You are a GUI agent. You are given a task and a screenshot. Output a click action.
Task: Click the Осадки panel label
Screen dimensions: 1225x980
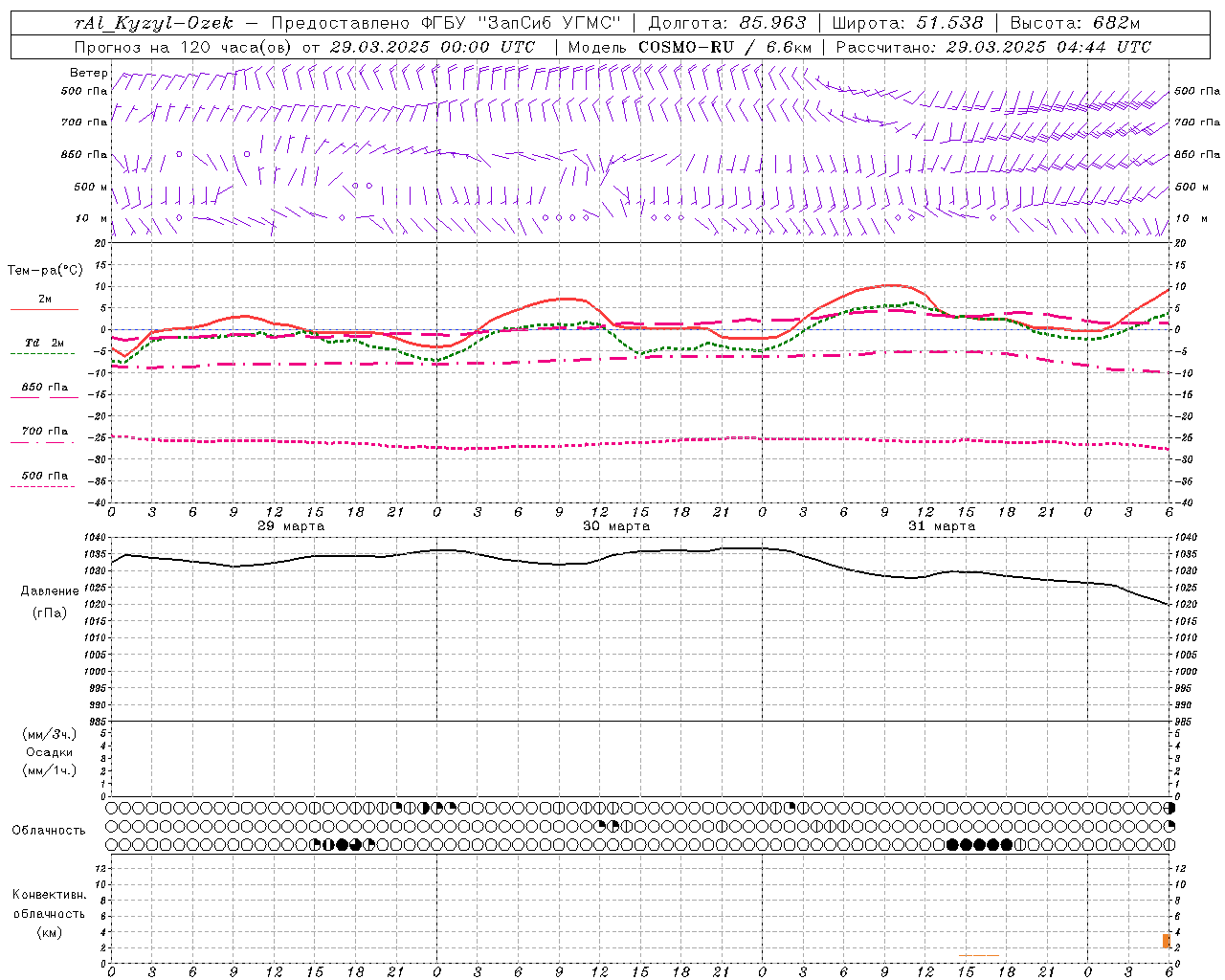click(x=50, y=752)
